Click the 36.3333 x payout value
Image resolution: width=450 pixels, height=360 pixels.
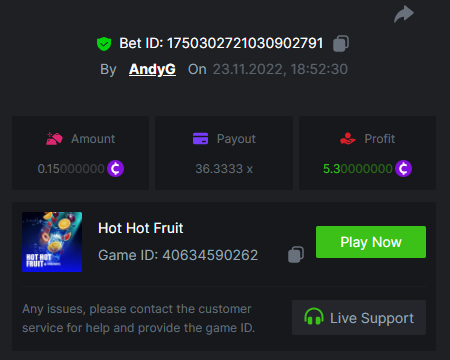coord(224,169)
